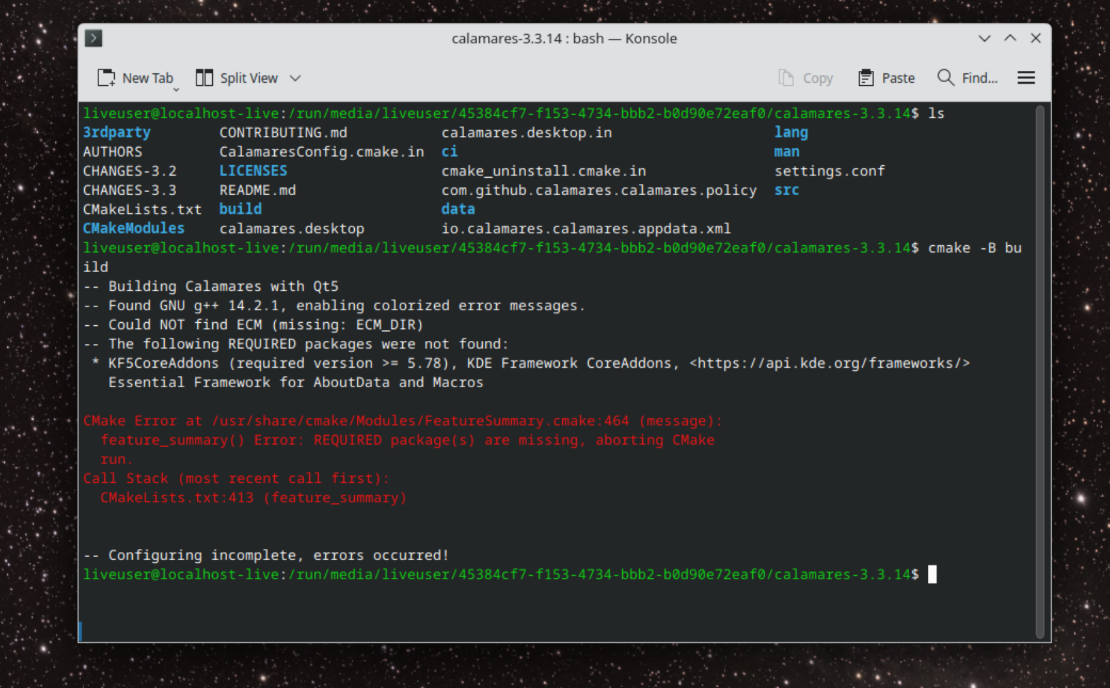This screenshot has height=688, width=1110.
Task: Click the src directory name
Action: 787,190
